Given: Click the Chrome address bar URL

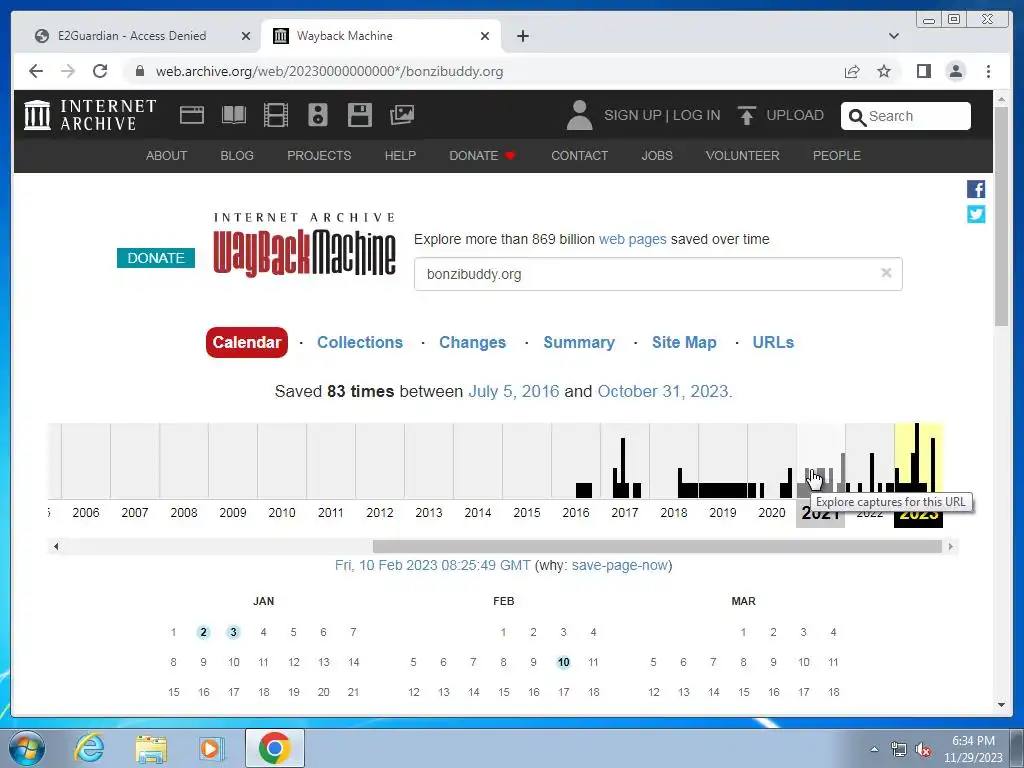Looking at the screenshot, I should 329,71.
